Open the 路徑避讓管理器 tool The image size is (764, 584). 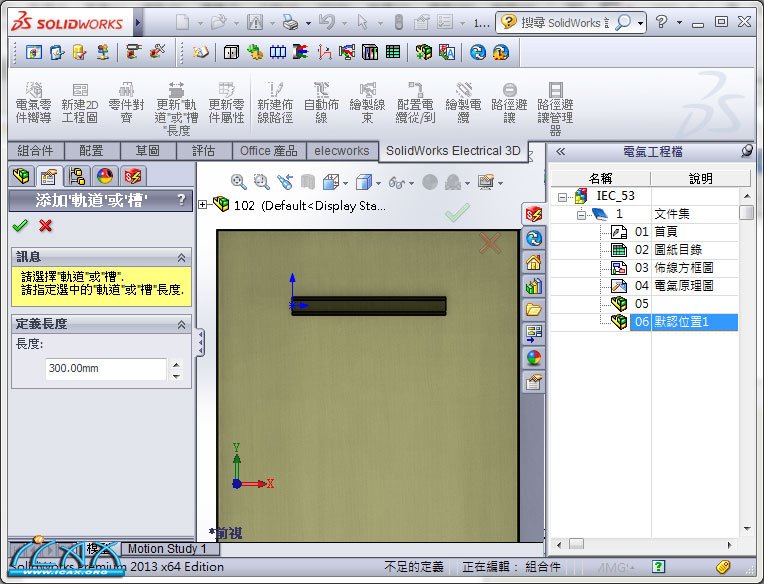coord(555,109)
